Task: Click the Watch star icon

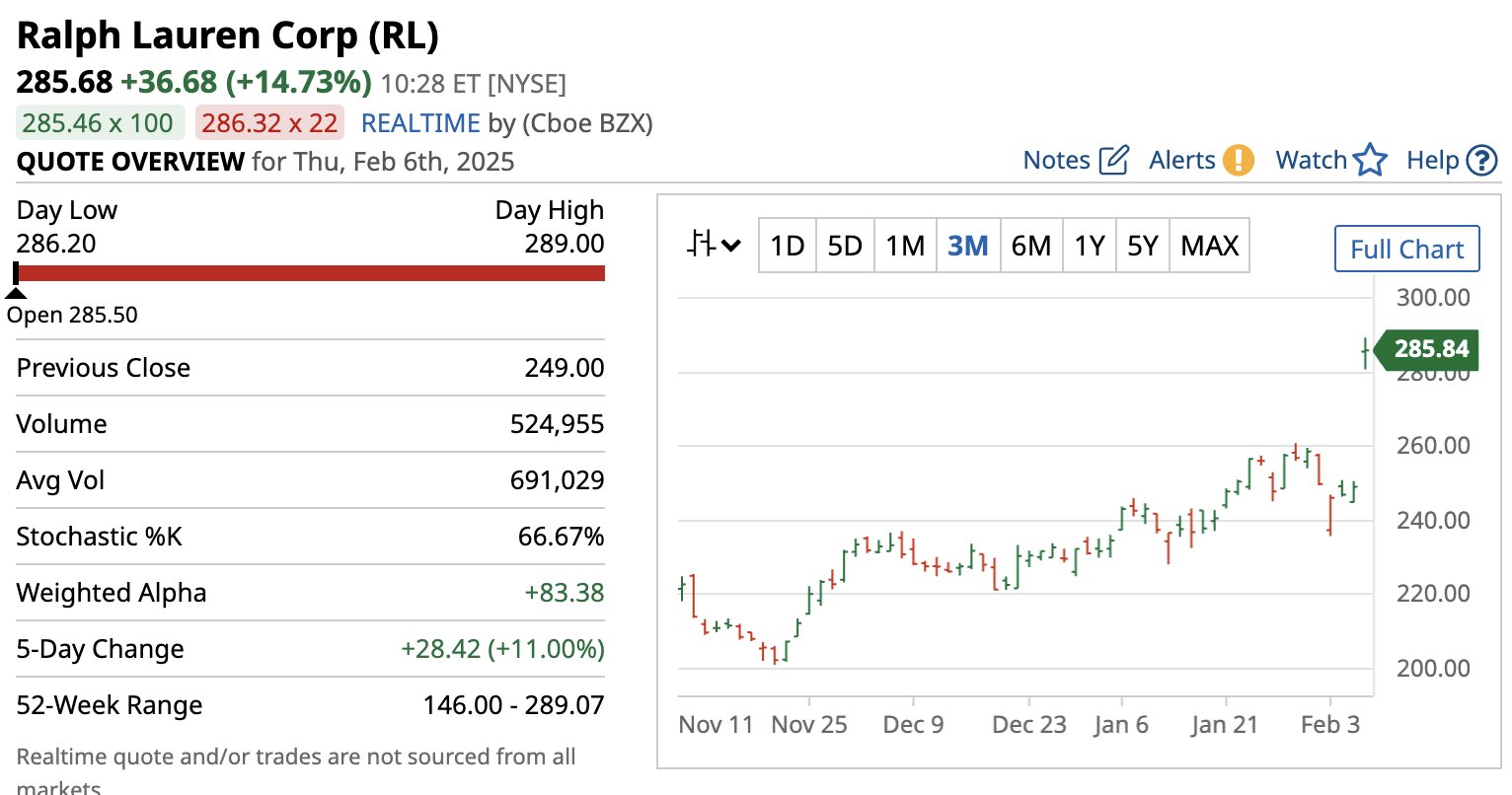Action: pyautogui.click(x=1370, y=160)
